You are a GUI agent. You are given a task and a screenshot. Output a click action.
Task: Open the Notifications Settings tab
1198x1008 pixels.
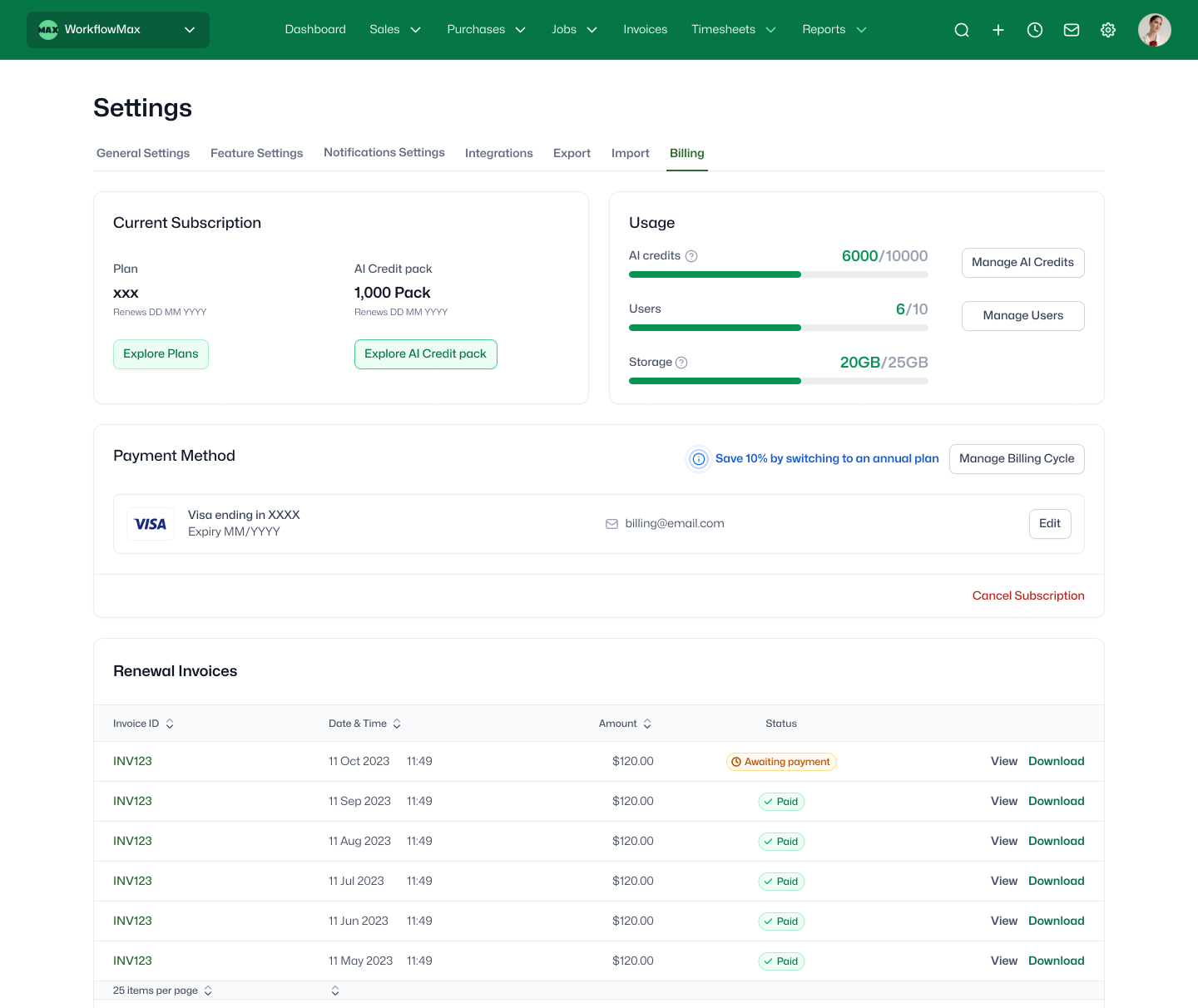pos(384,153)
